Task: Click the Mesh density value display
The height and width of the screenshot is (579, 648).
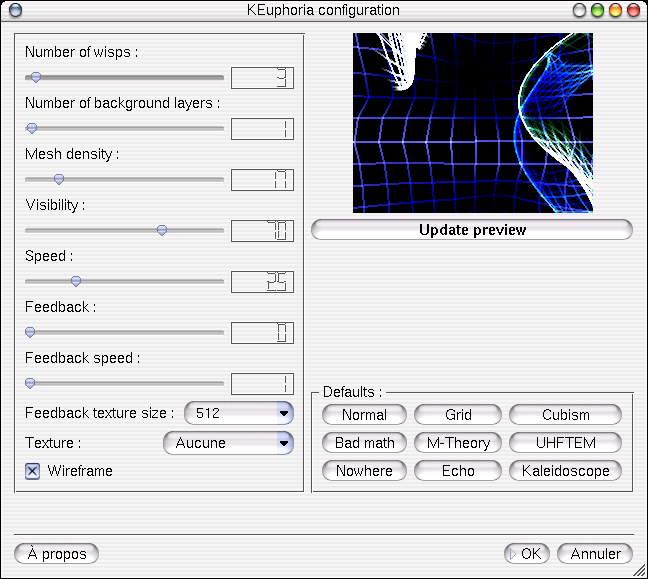Action: 262,180
